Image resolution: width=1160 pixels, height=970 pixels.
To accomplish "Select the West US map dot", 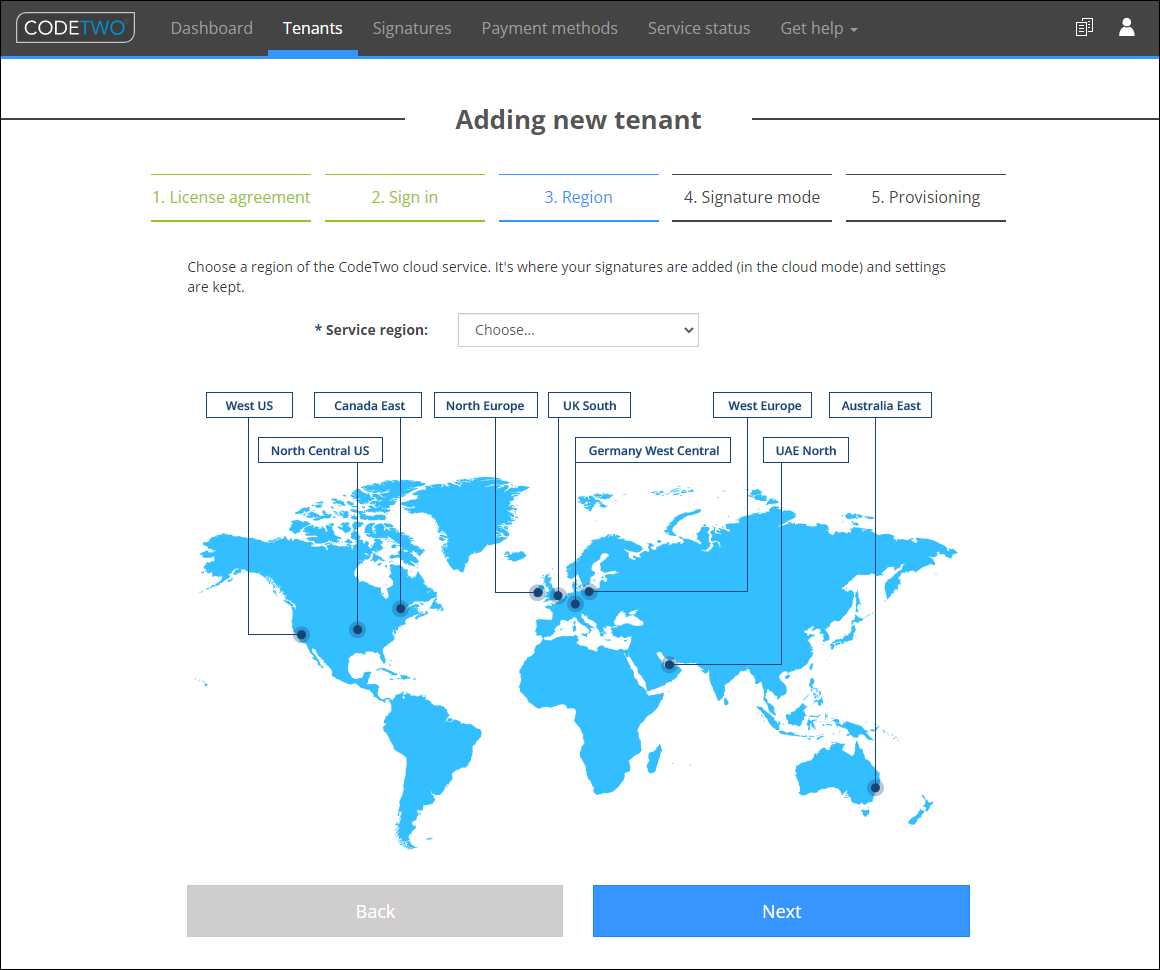I will (302, 635).
